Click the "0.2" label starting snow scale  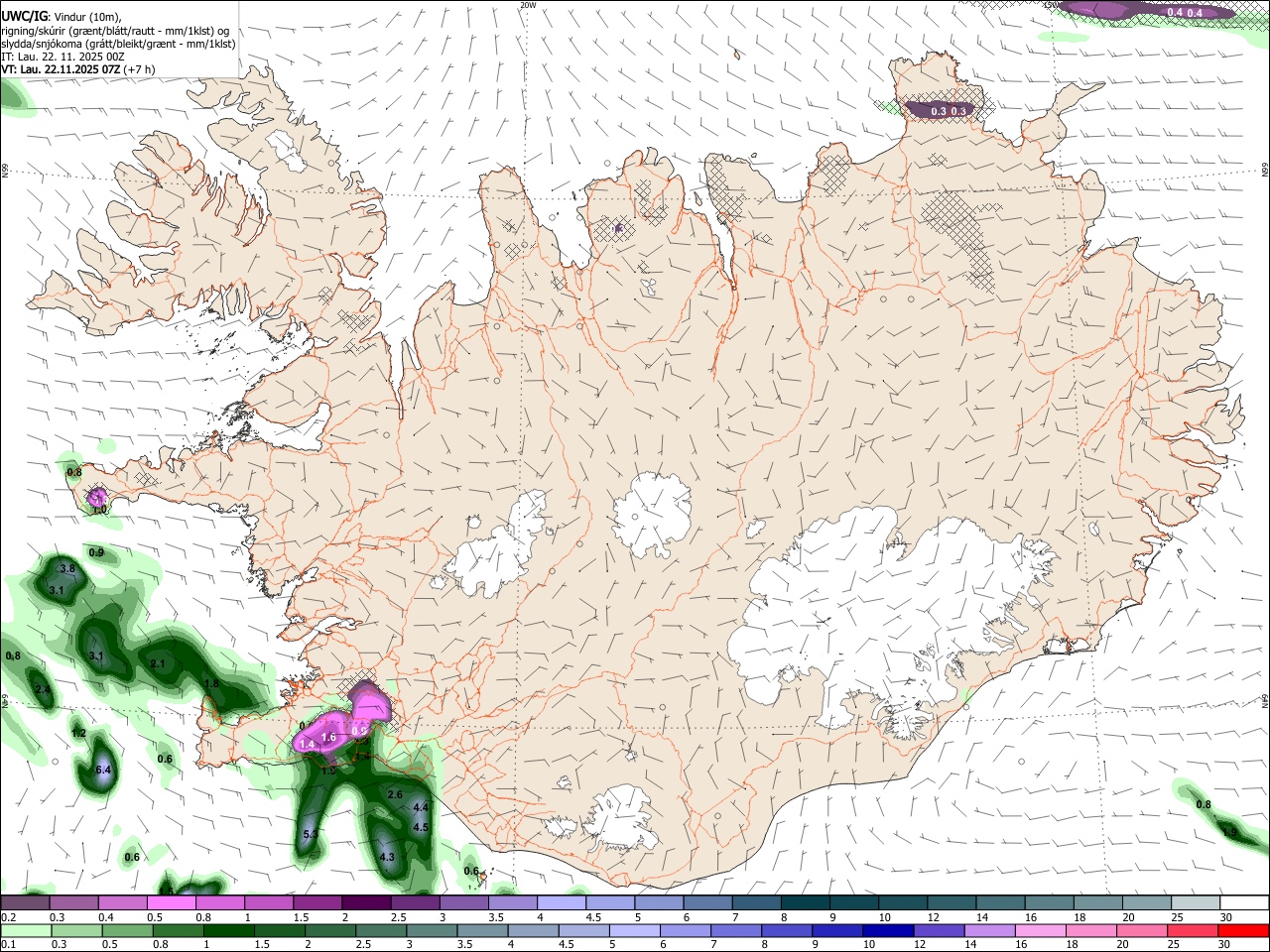coord(8,917)
